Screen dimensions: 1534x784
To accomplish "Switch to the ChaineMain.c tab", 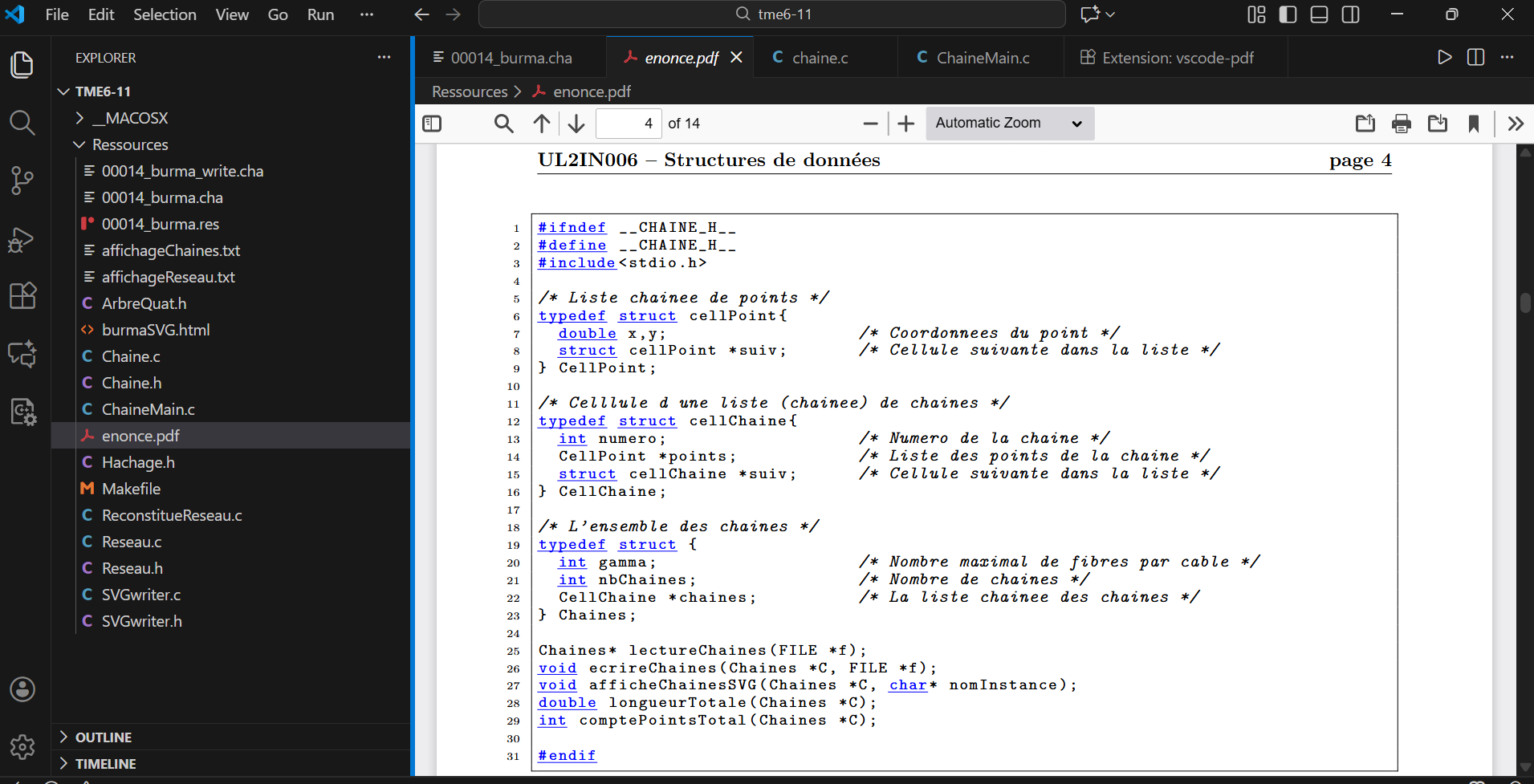I will tap(983, 58).
